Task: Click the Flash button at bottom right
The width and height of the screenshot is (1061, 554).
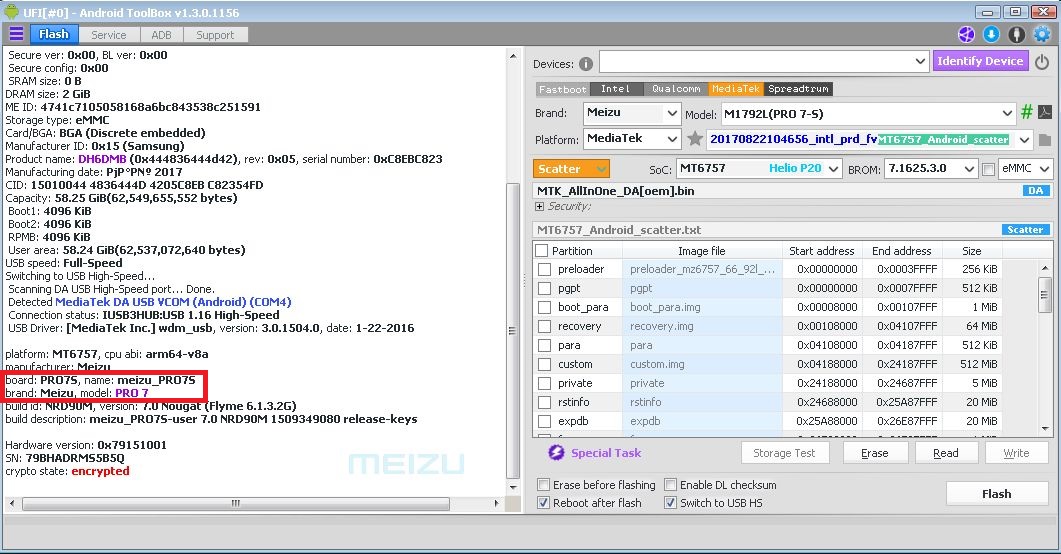Action: [x=997, y=494]
